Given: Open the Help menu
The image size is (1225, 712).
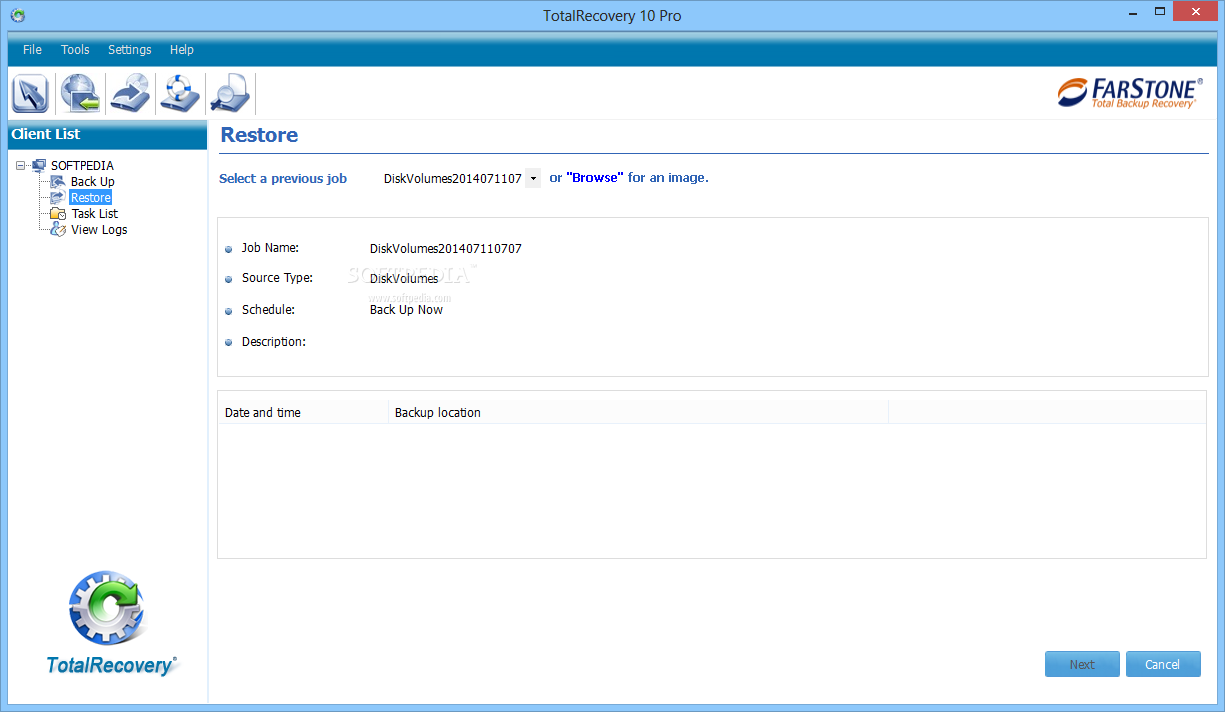Looking at the screenshot, I should point(182,49).
